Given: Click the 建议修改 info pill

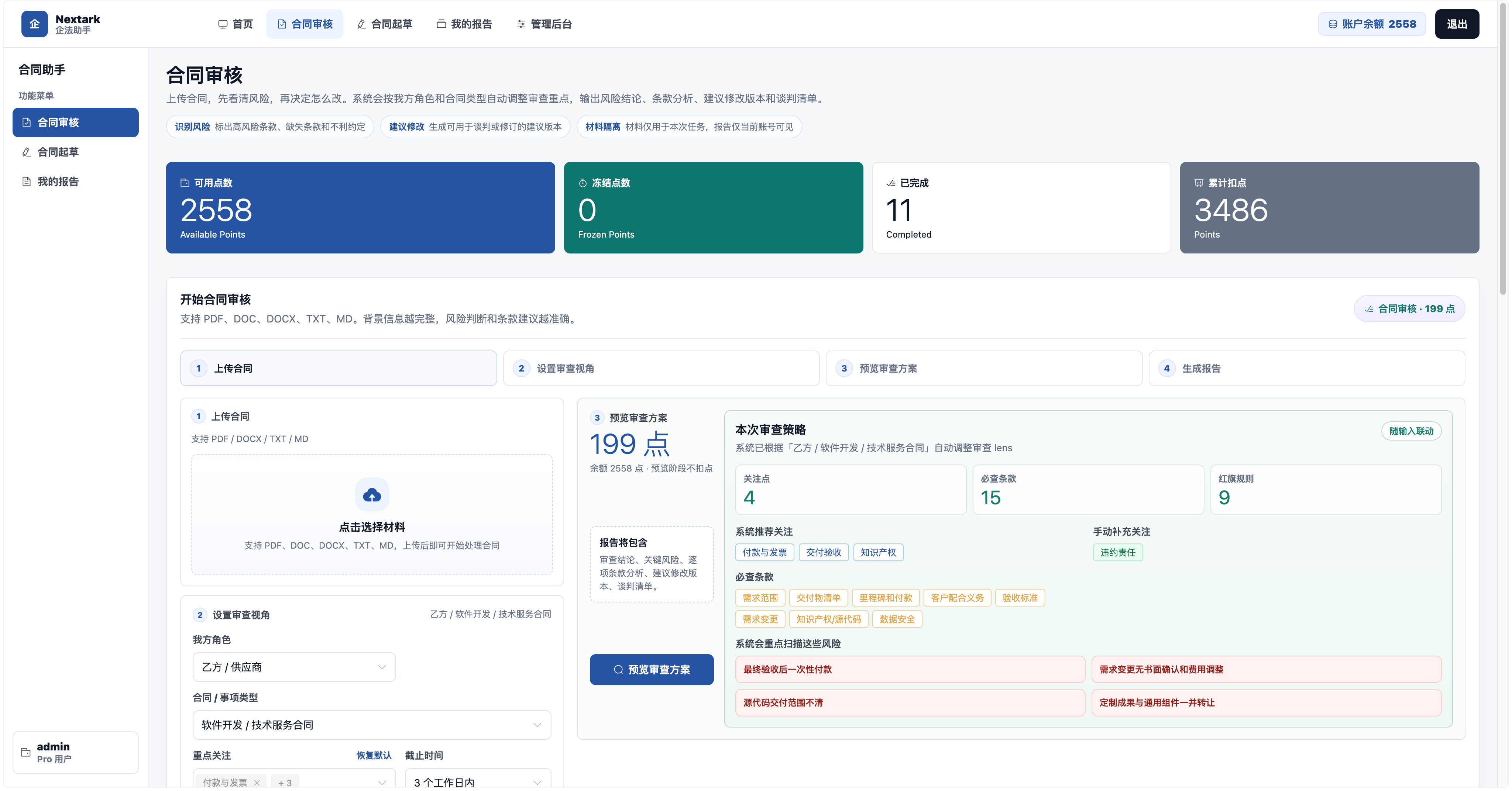Looking at the screenshot, I should tap(475, 127).
